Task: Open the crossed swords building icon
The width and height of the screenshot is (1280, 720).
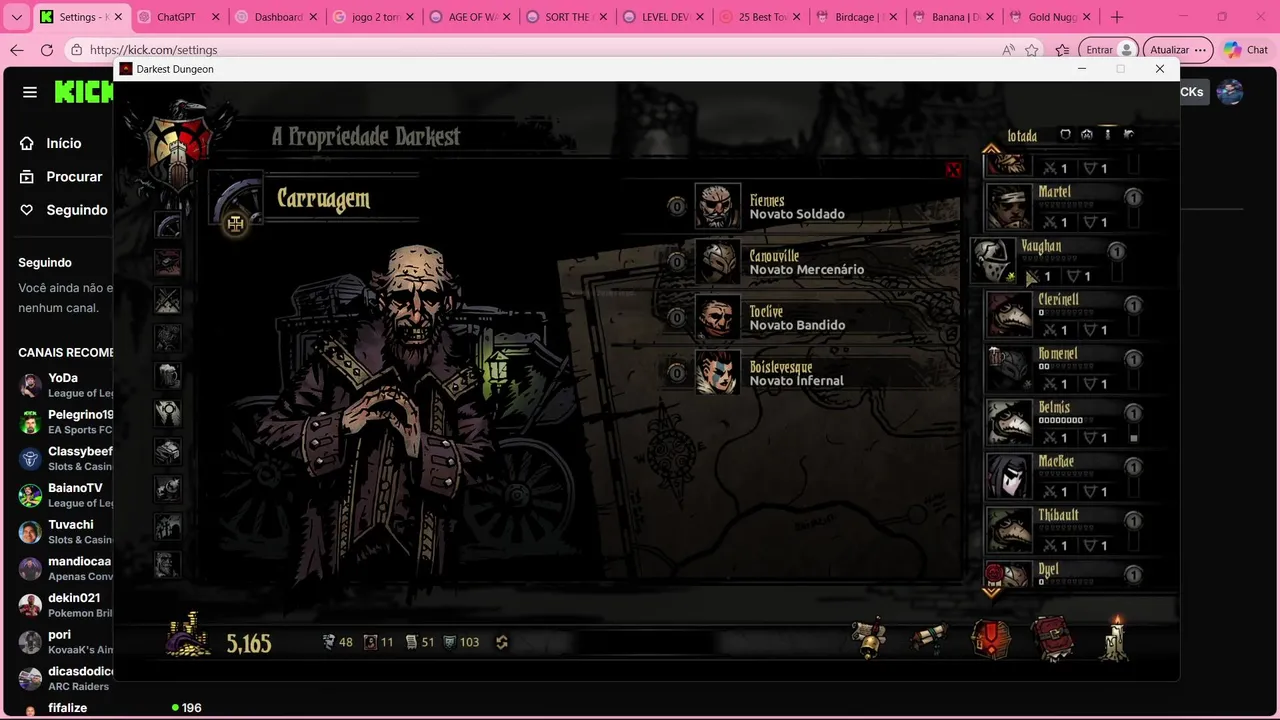Action: [168, 300]
